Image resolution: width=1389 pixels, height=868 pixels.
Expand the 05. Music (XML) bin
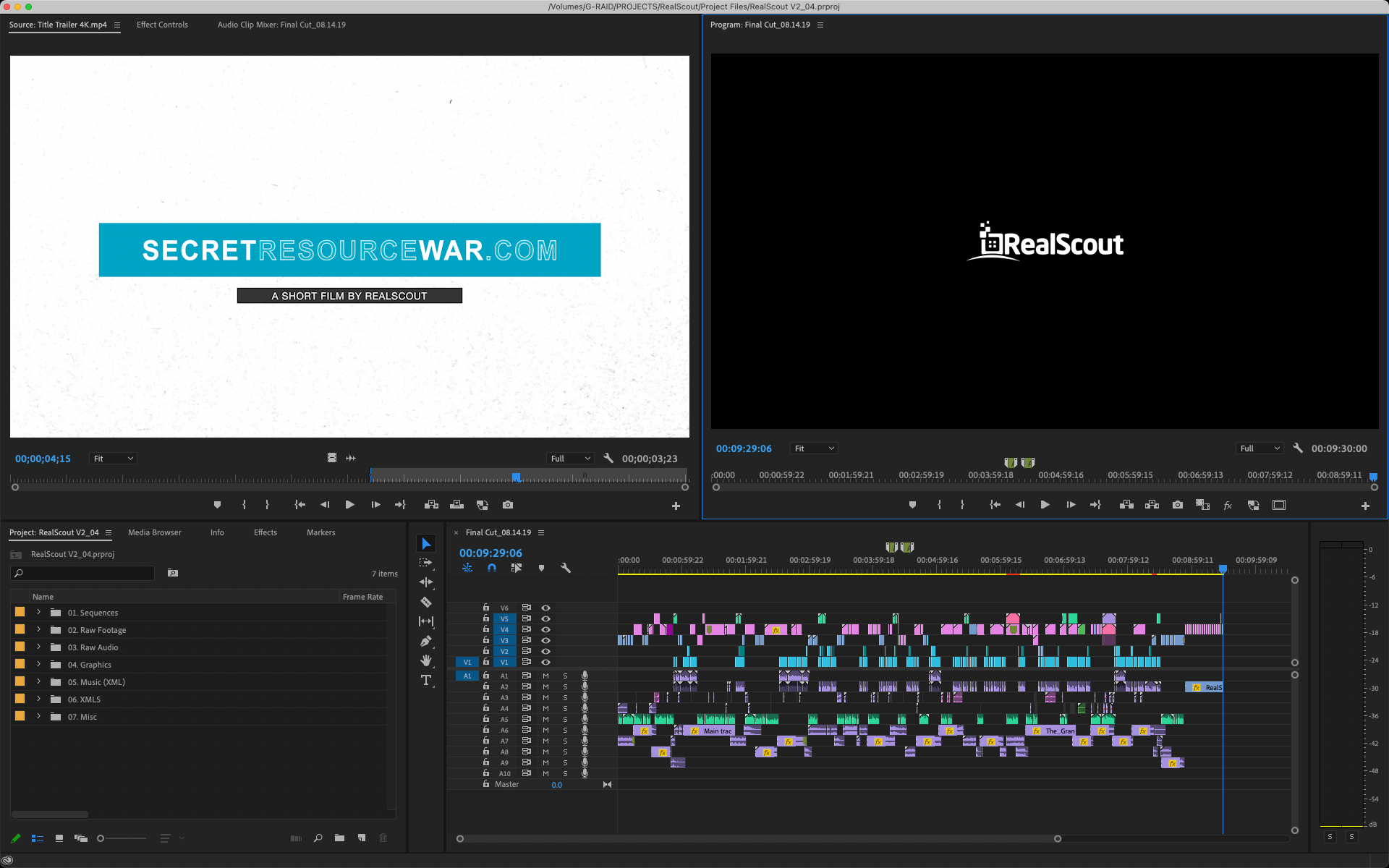(x=38, y=681)
